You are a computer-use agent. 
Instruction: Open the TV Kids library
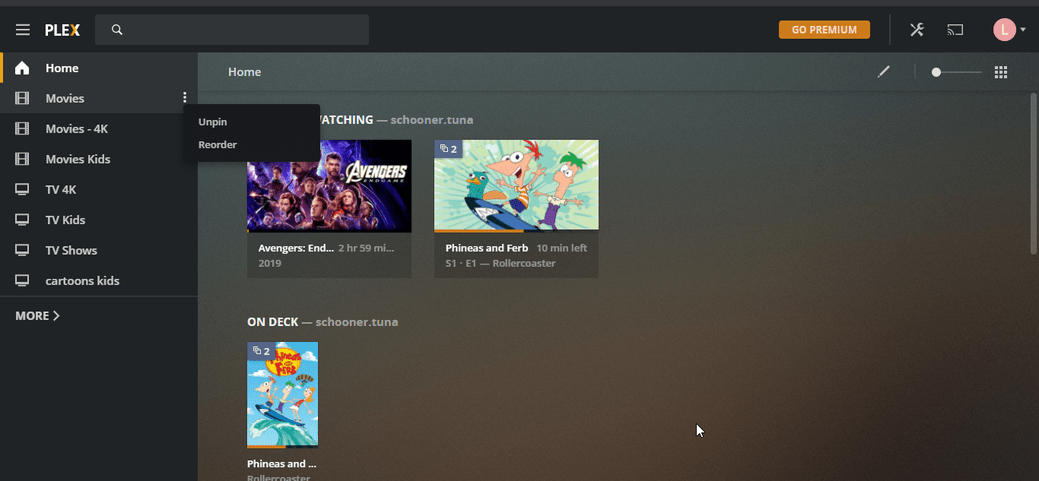tap(99, 220)
